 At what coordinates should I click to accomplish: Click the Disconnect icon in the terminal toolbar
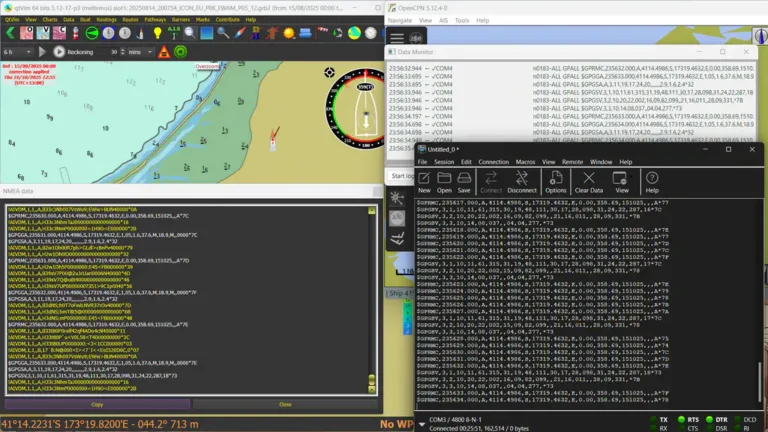pos(522,181)
